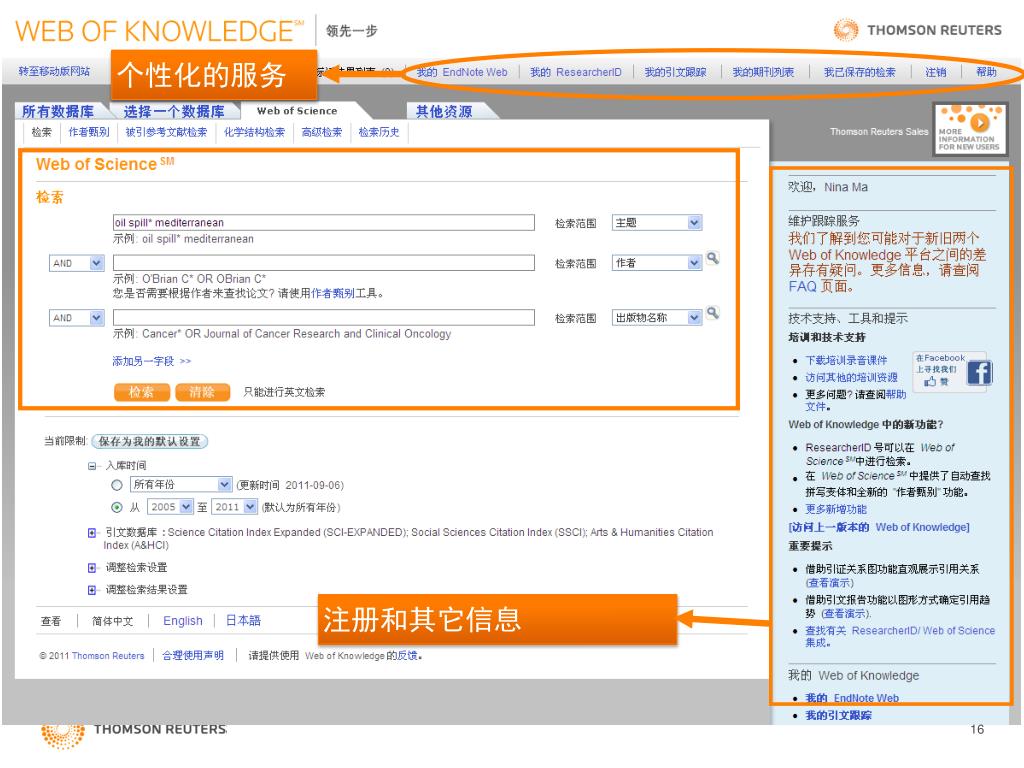Viewport: 1024px width, 768px height.
Task: Open the 化学结构检索 sub-tab
Action: (x=255, y=133)
